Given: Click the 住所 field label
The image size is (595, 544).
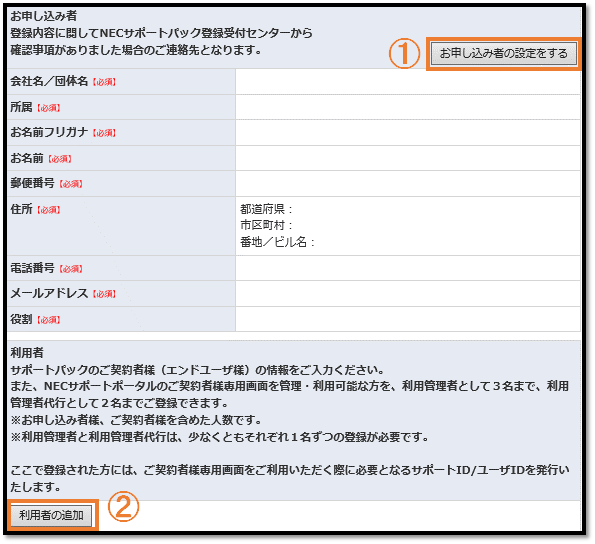Looking at the screenshot, I should pos(21,209).
